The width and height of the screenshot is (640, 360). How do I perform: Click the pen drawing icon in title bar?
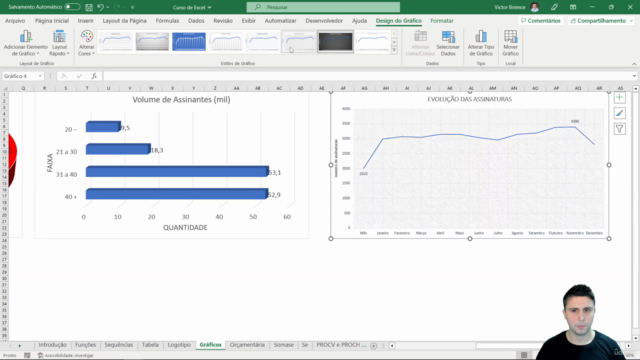(554, 7)
